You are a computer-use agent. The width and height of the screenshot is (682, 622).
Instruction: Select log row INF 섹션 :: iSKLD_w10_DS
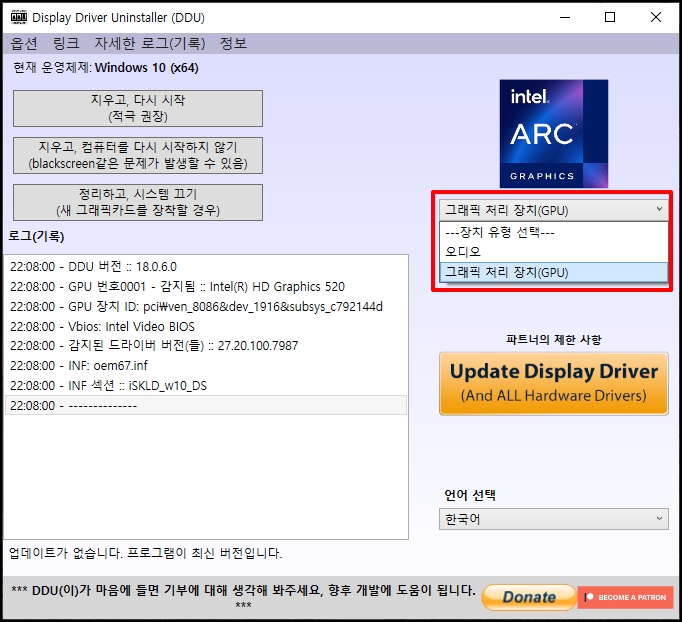(x=206, y=385)
